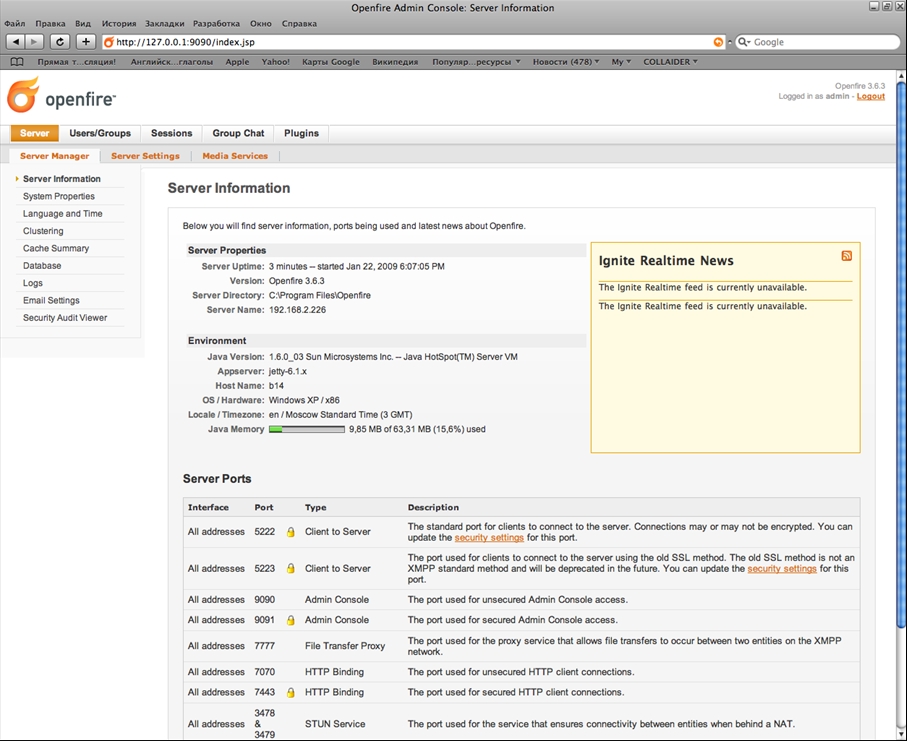Click the page vertical scrollbar thumb
Image resolution: width=907 pixels, height=741 pixels.
[x=901, y=354]
